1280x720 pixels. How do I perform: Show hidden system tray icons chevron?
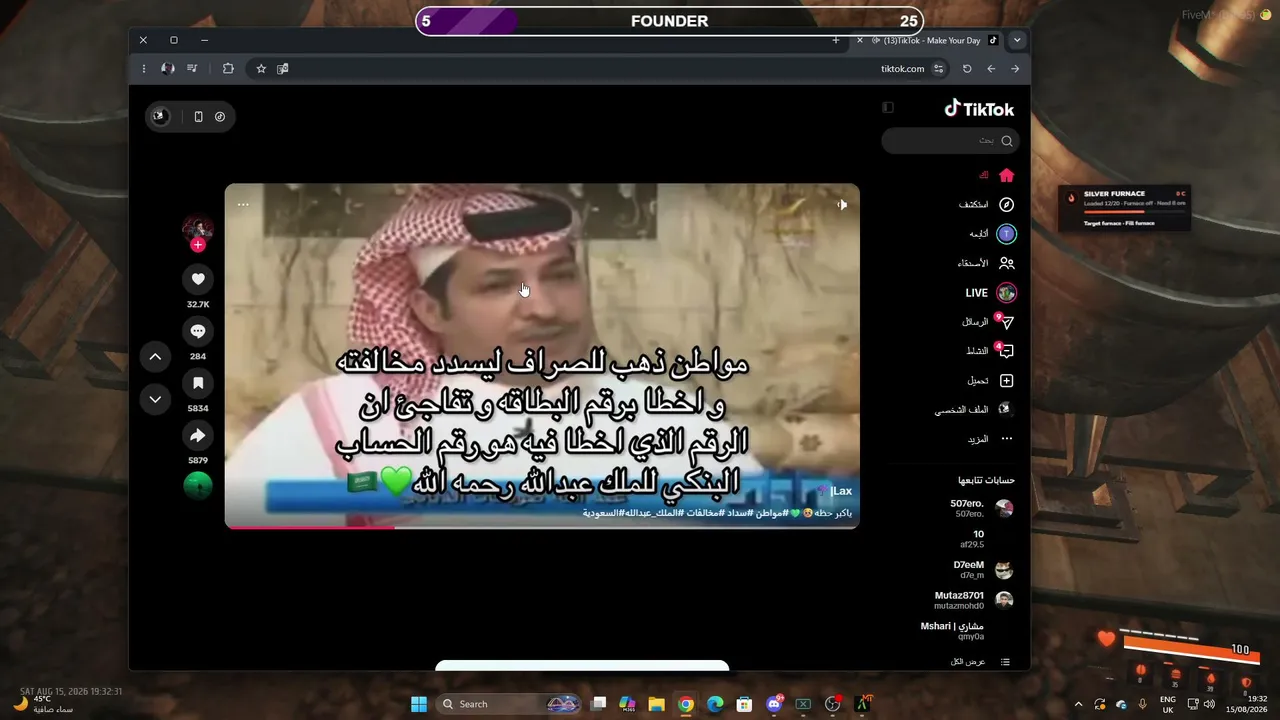coord(1078,705)
